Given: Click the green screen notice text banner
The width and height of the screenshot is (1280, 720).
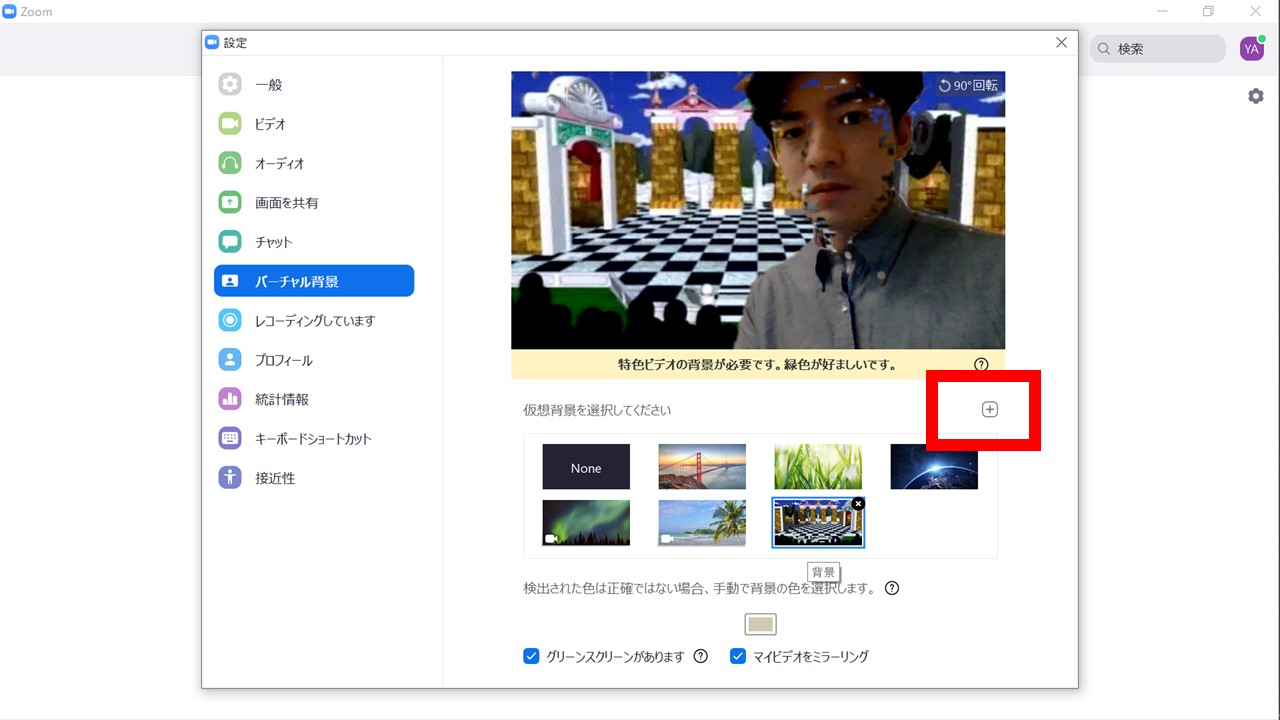Looking at the screenshot, I should 758,365.
